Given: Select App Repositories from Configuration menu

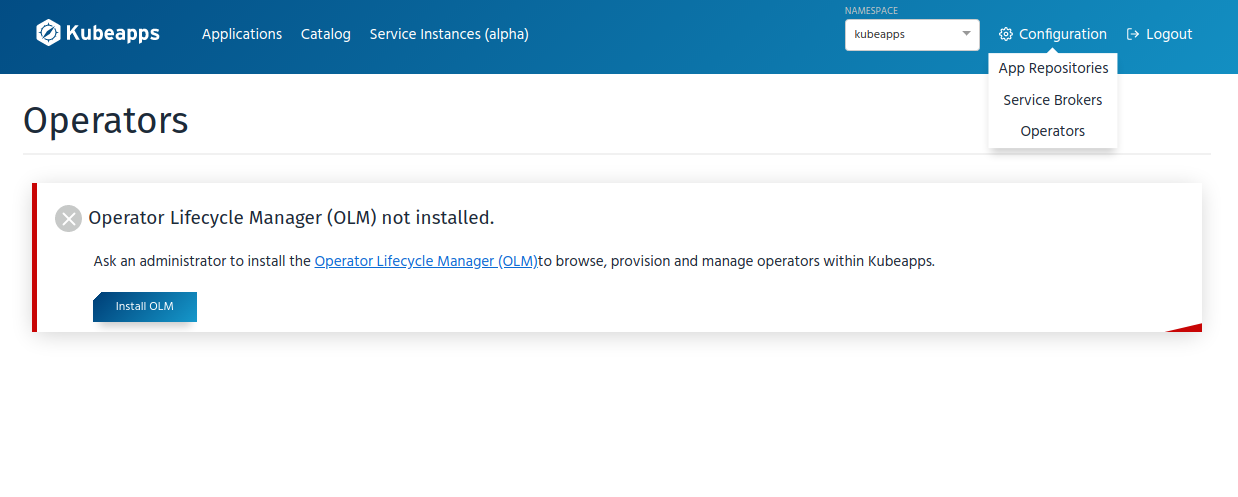Looking at the screenshot, I should pos(1053,68).
